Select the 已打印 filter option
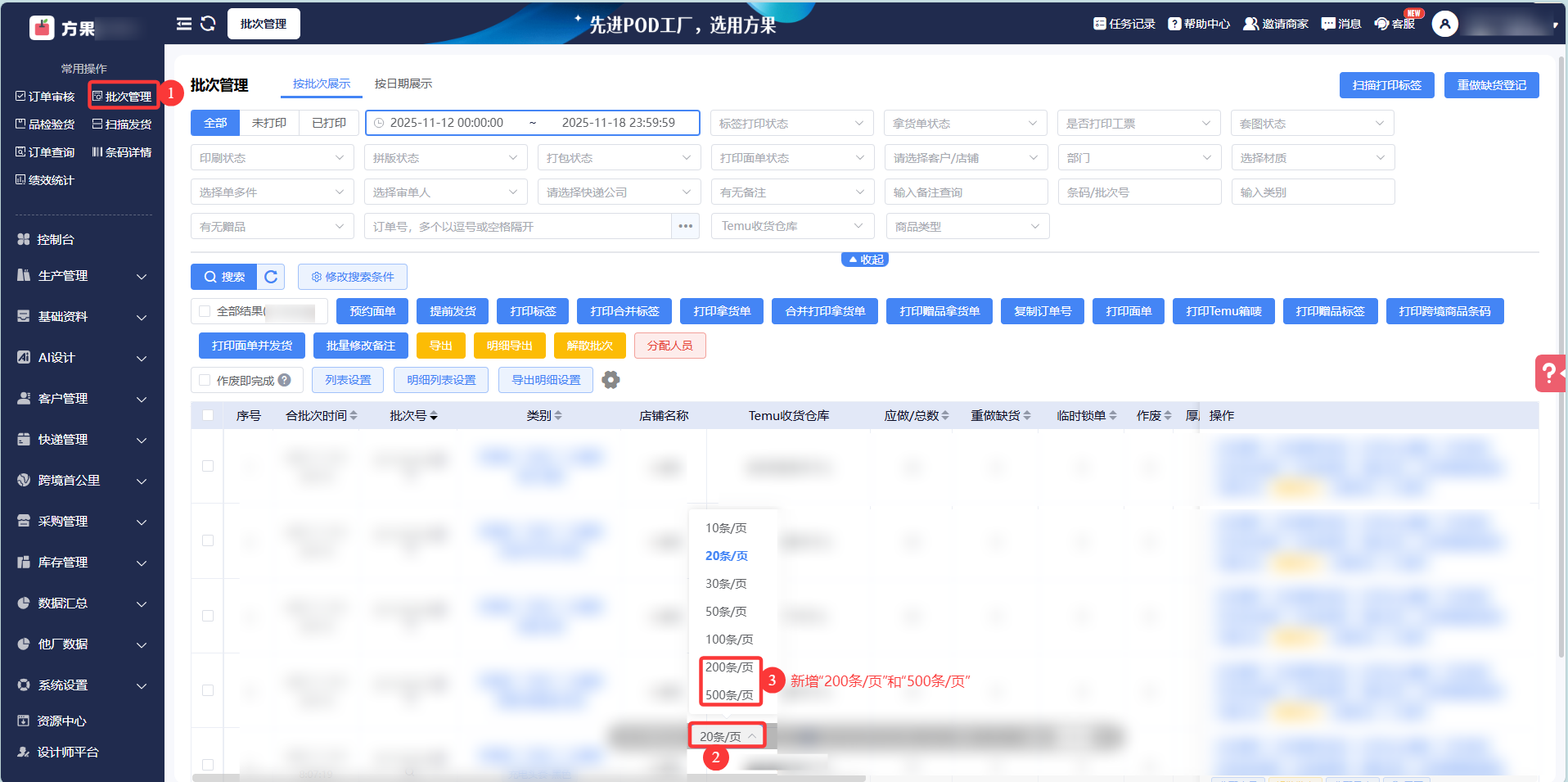The image size is (1568, 782). coord(329,123)
